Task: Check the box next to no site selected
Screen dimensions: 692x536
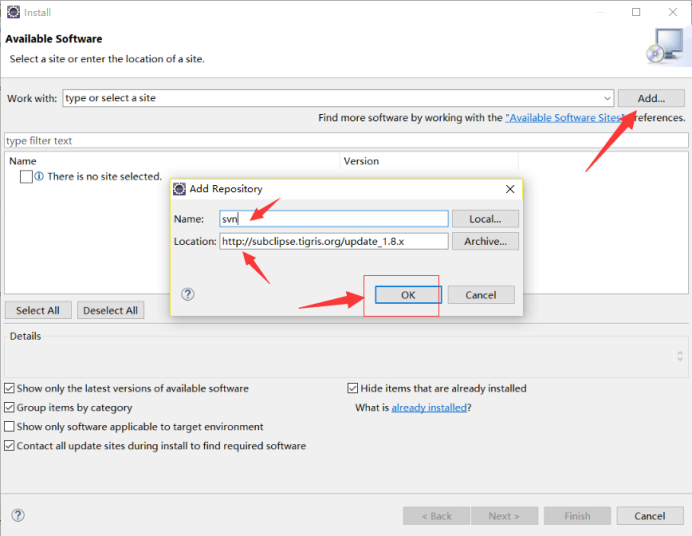Action: pyautogui.click(x=26, y=176)
